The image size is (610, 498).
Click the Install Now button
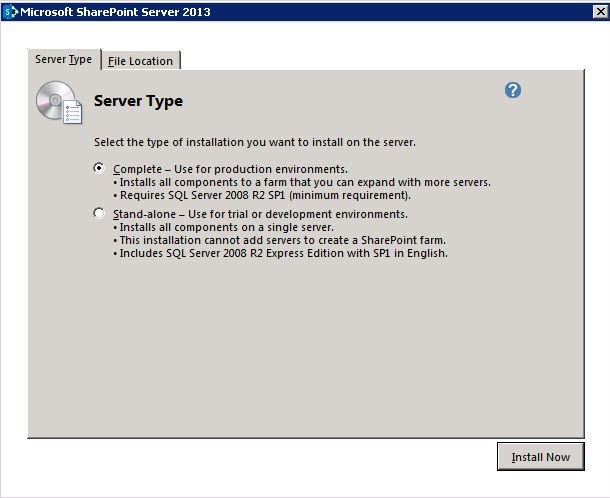click(x=541, y=457)
